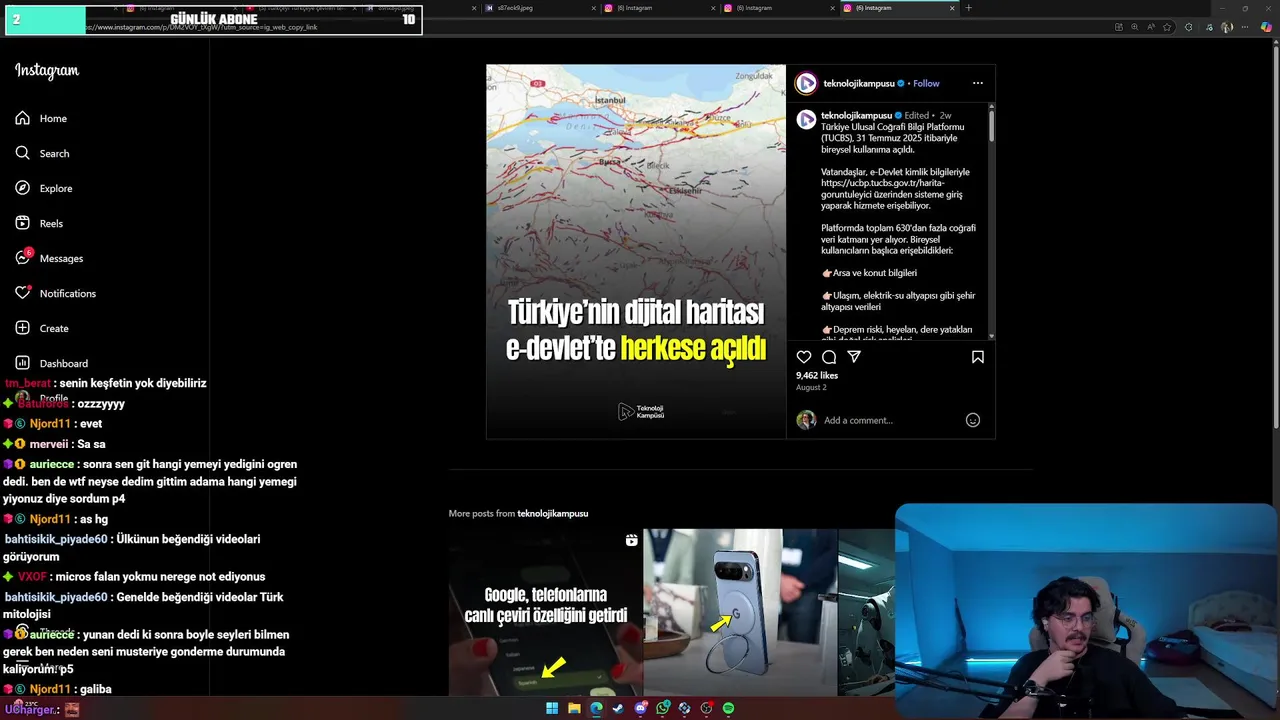Switch to the first Instagram tab after s87eck9.jpeg
The height and width of the screenshot is (720, 1280).
point(658,8)
